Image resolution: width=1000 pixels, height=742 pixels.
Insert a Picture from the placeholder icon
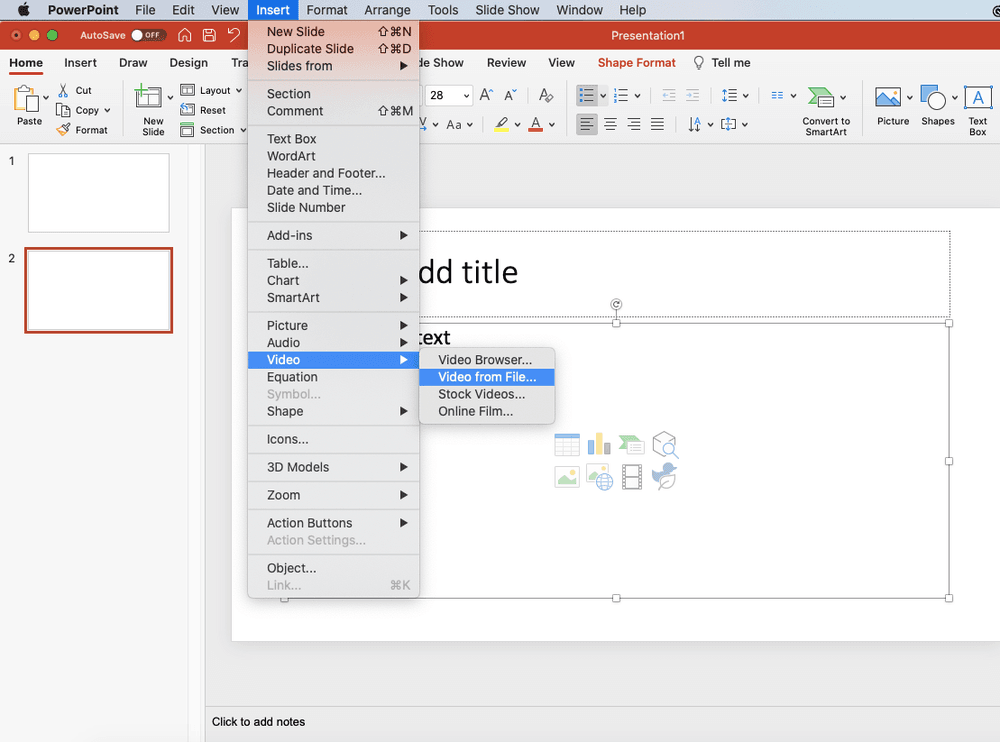566,477
